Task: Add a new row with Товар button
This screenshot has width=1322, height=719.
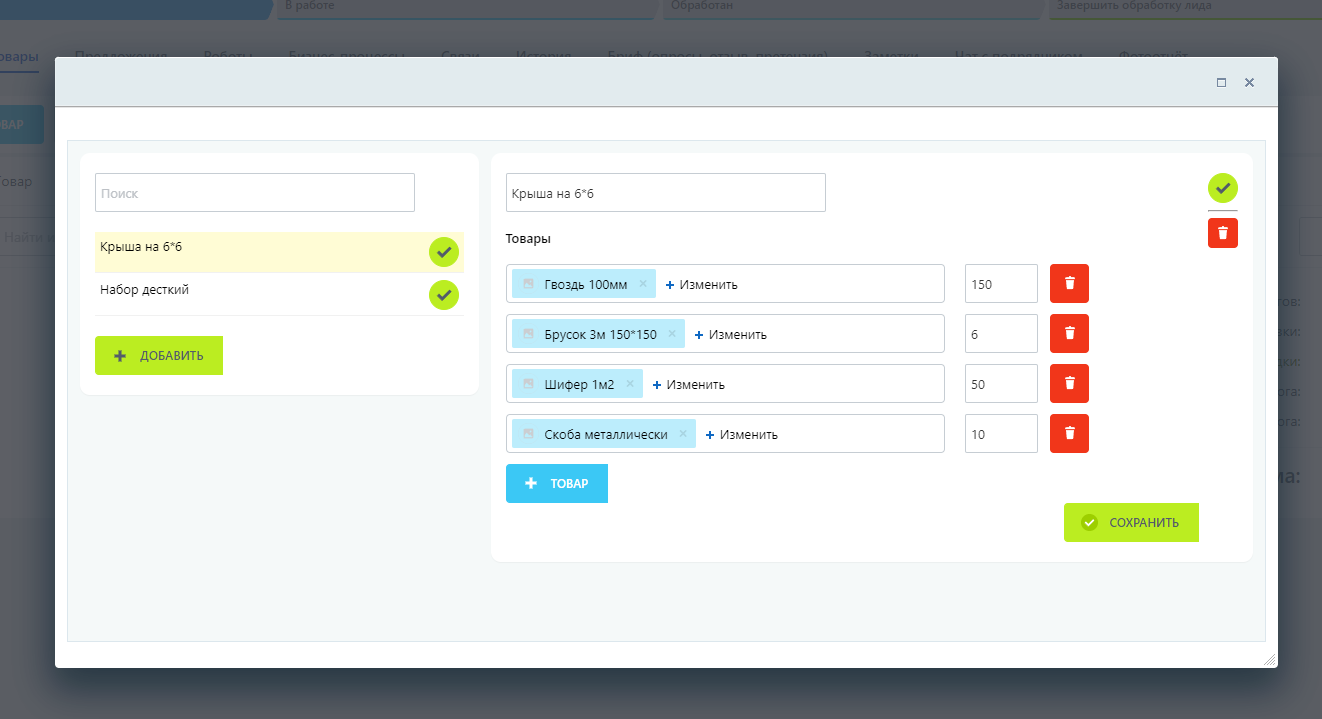Action: 557,483
